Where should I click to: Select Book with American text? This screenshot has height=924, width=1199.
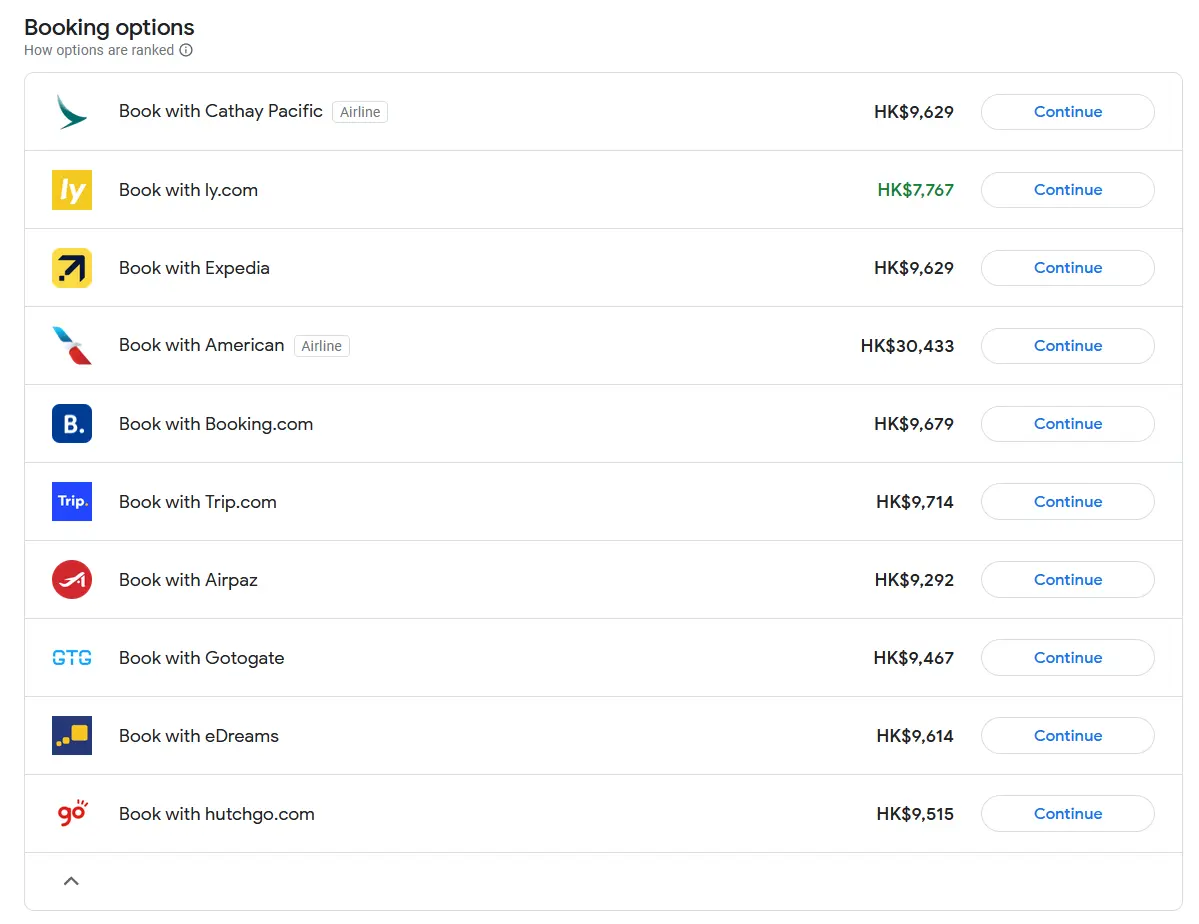(x=201, y=346)
